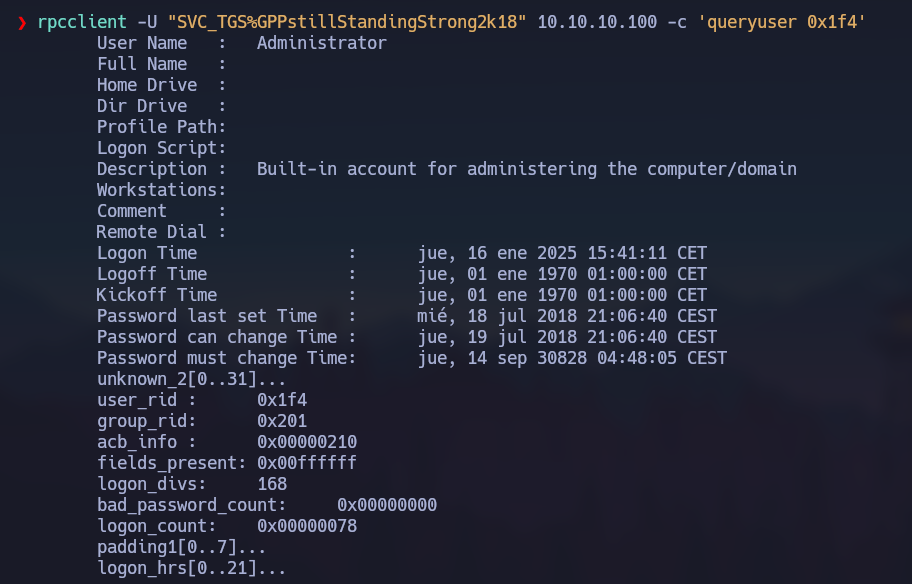Click the Password last set Time value

(567, 316)
